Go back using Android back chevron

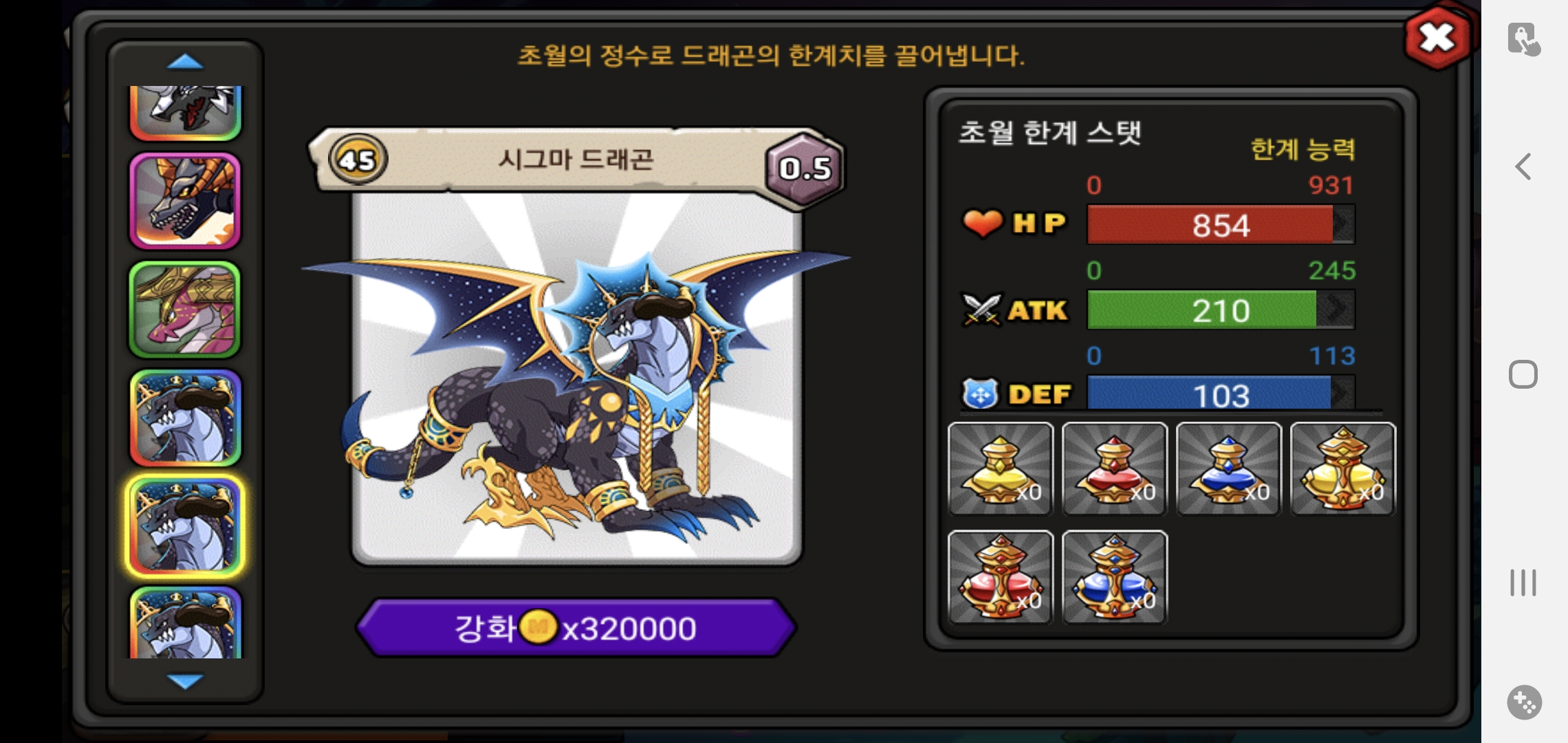1523,166
